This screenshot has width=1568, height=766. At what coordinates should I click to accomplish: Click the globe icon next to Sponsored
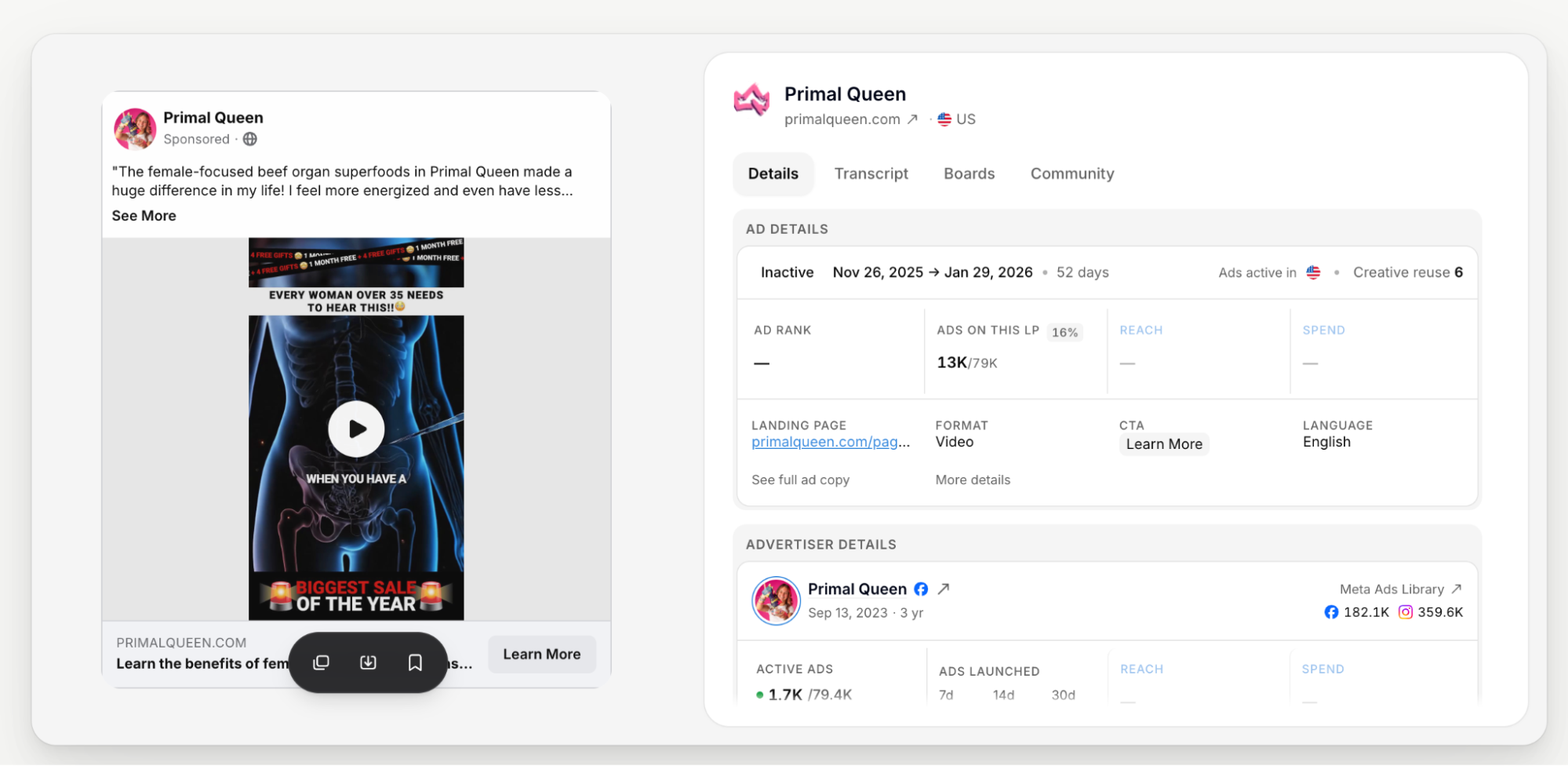click(x=250, y=139)
